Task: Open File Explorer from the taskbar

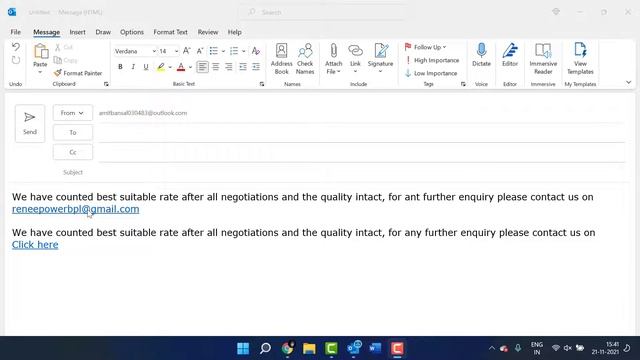Action: (309, 348)
